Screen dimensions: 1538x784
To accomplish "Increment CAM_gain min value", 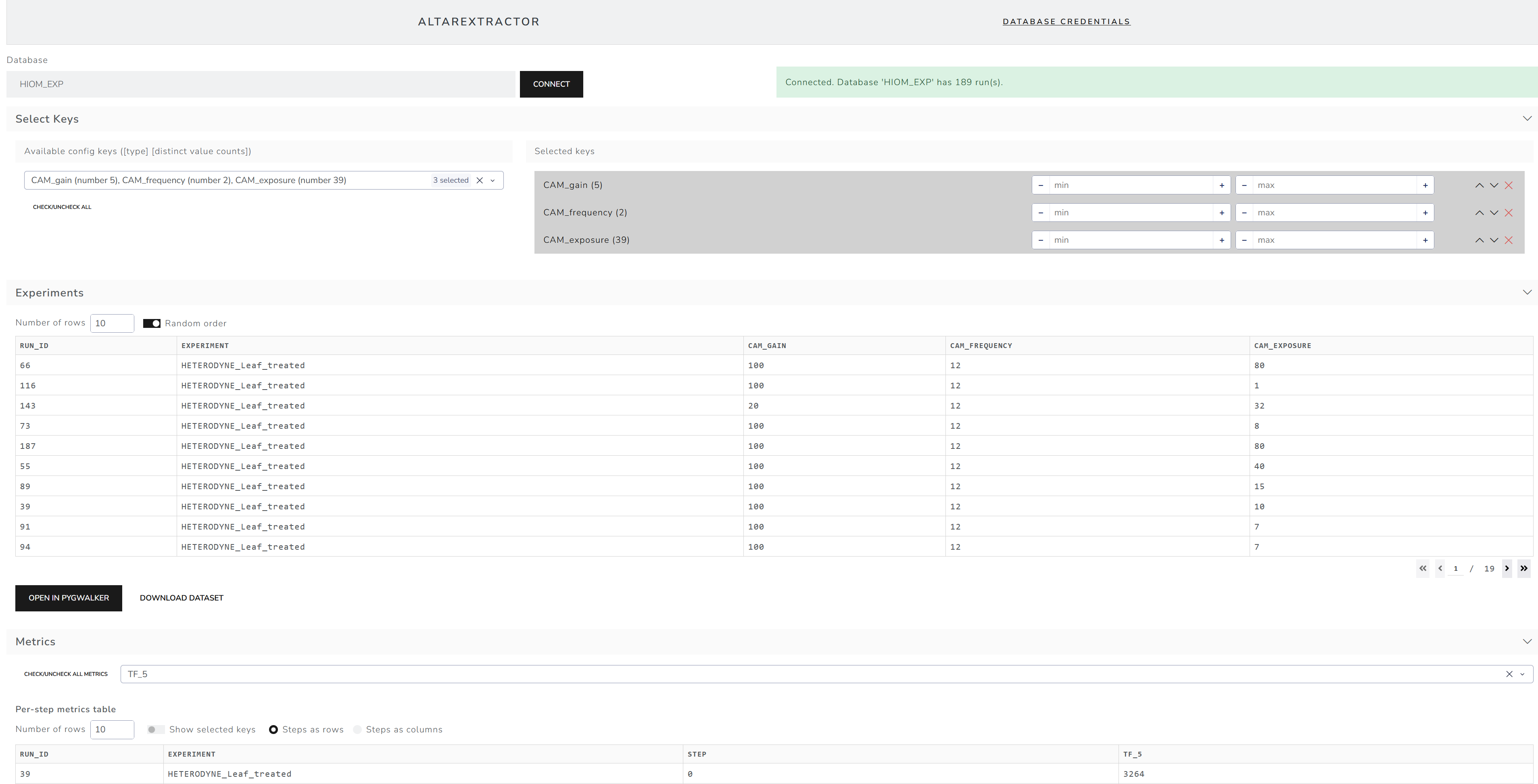I will click(1221, 185).
